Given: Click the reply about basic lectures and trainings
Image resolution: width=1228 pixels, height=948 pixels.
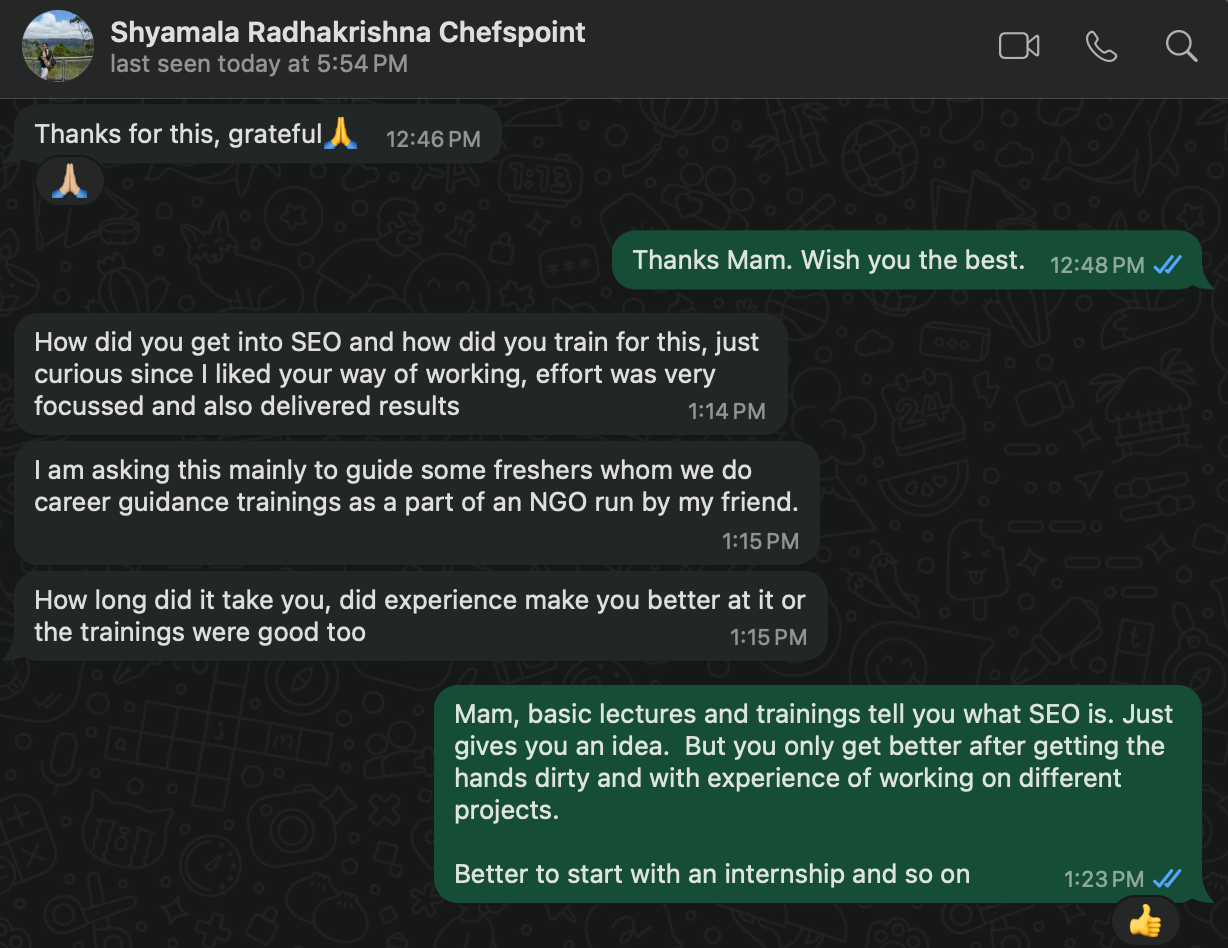Looking at the screenshot, I should click(813, 761).
